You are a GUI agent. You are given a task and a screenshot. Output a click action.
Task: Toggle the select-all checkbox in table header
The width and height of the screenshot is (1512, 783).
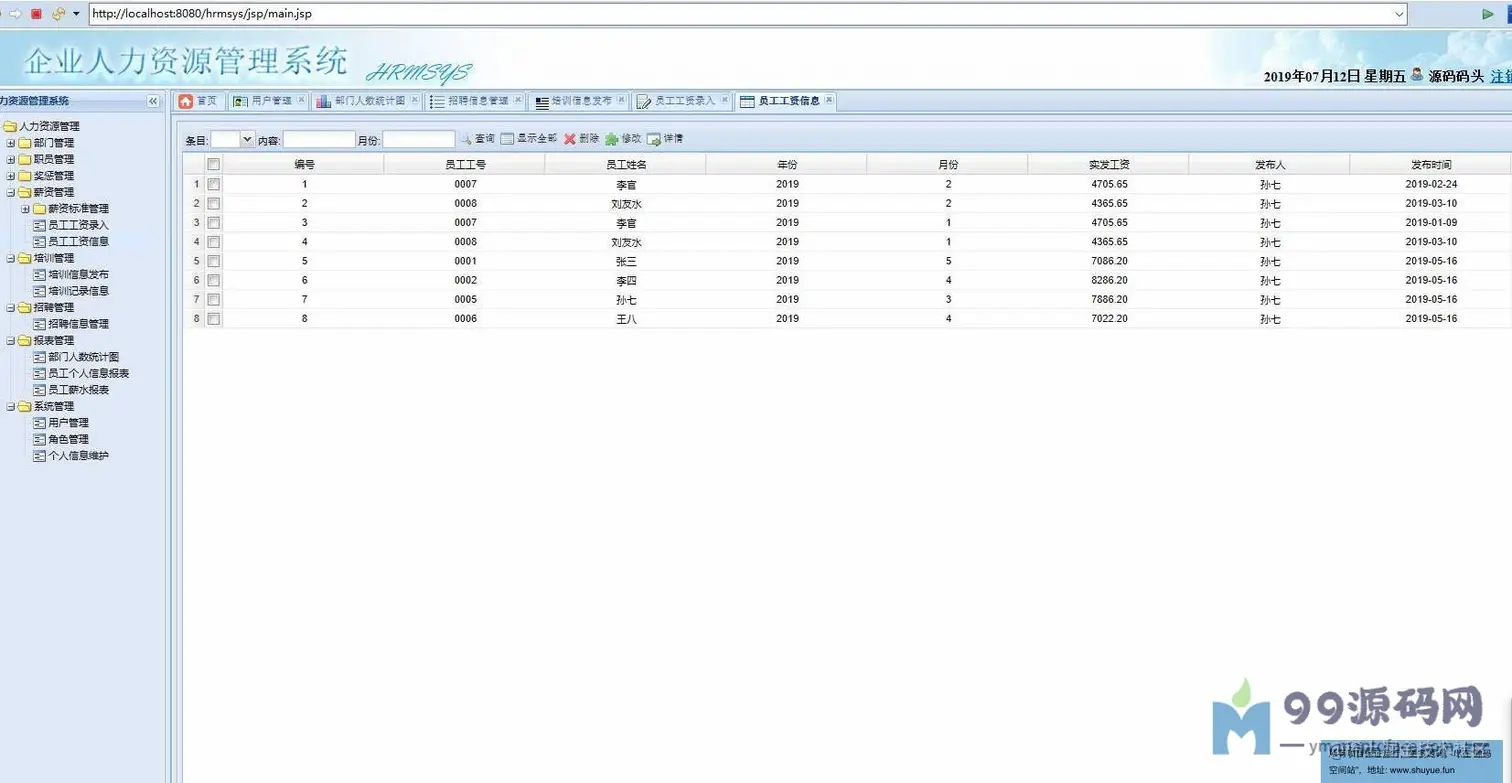click(x=213, y=164)
